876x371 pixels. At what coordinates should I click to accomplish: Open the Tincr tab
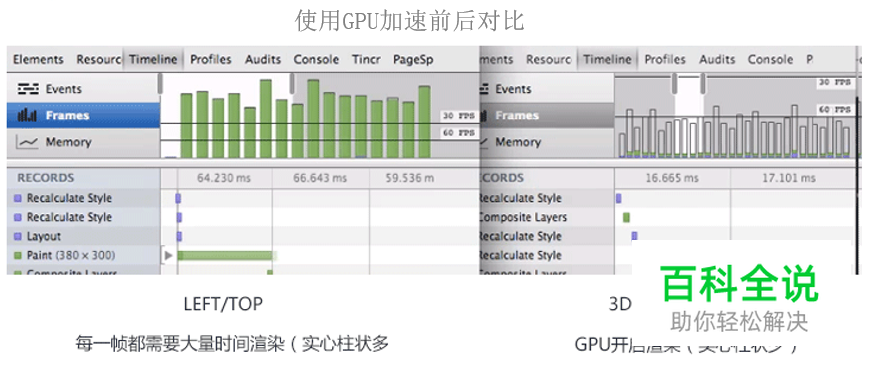[x=366, y=59]
